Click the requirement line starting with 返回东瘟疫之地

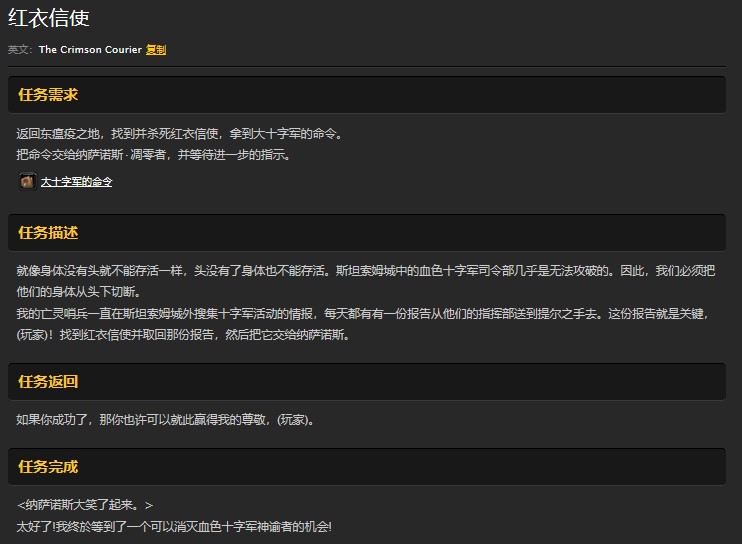click(x=180, y=134)
